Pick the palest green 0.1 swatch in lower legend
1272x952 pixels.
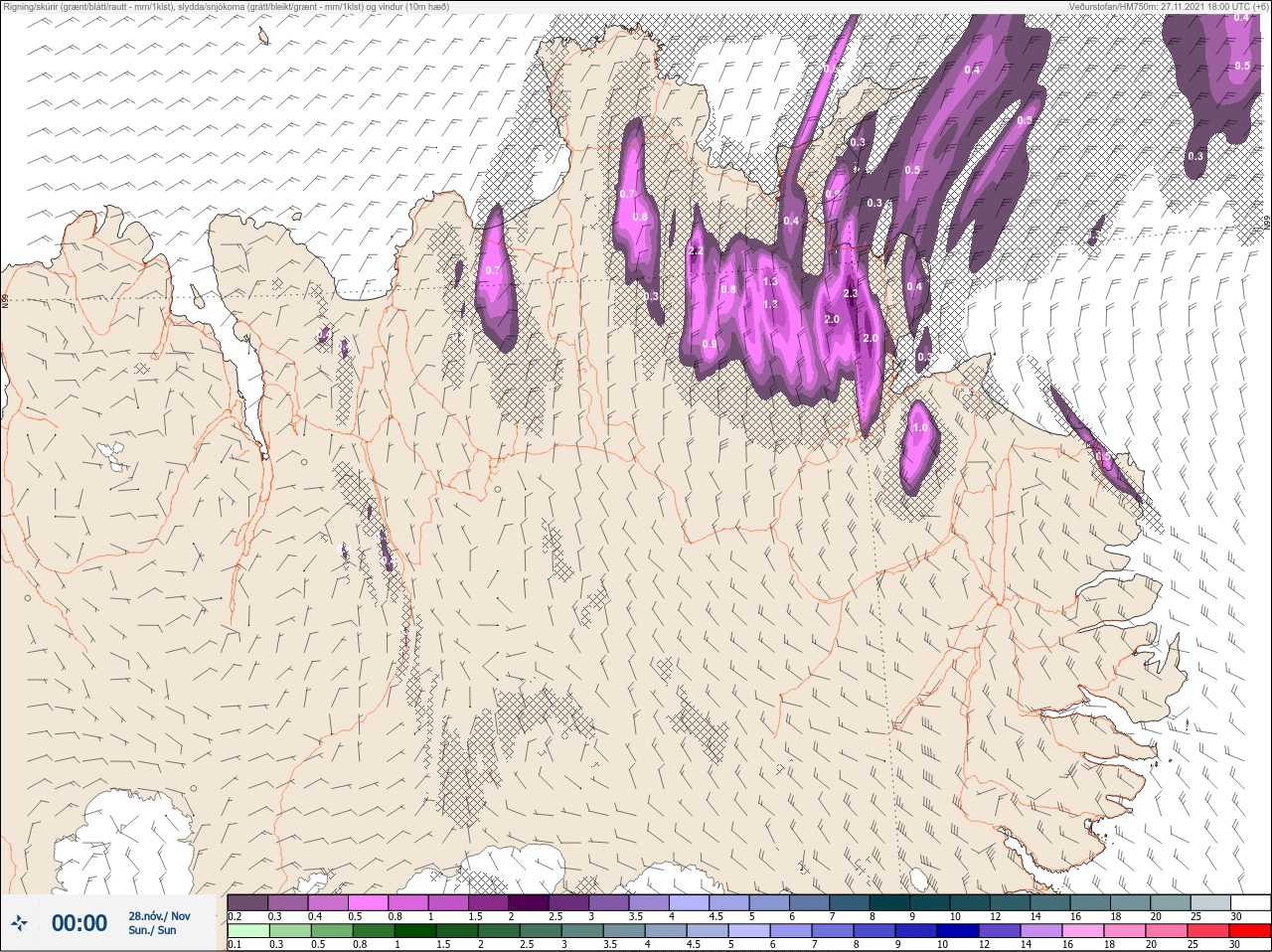(x=247, y=931)
